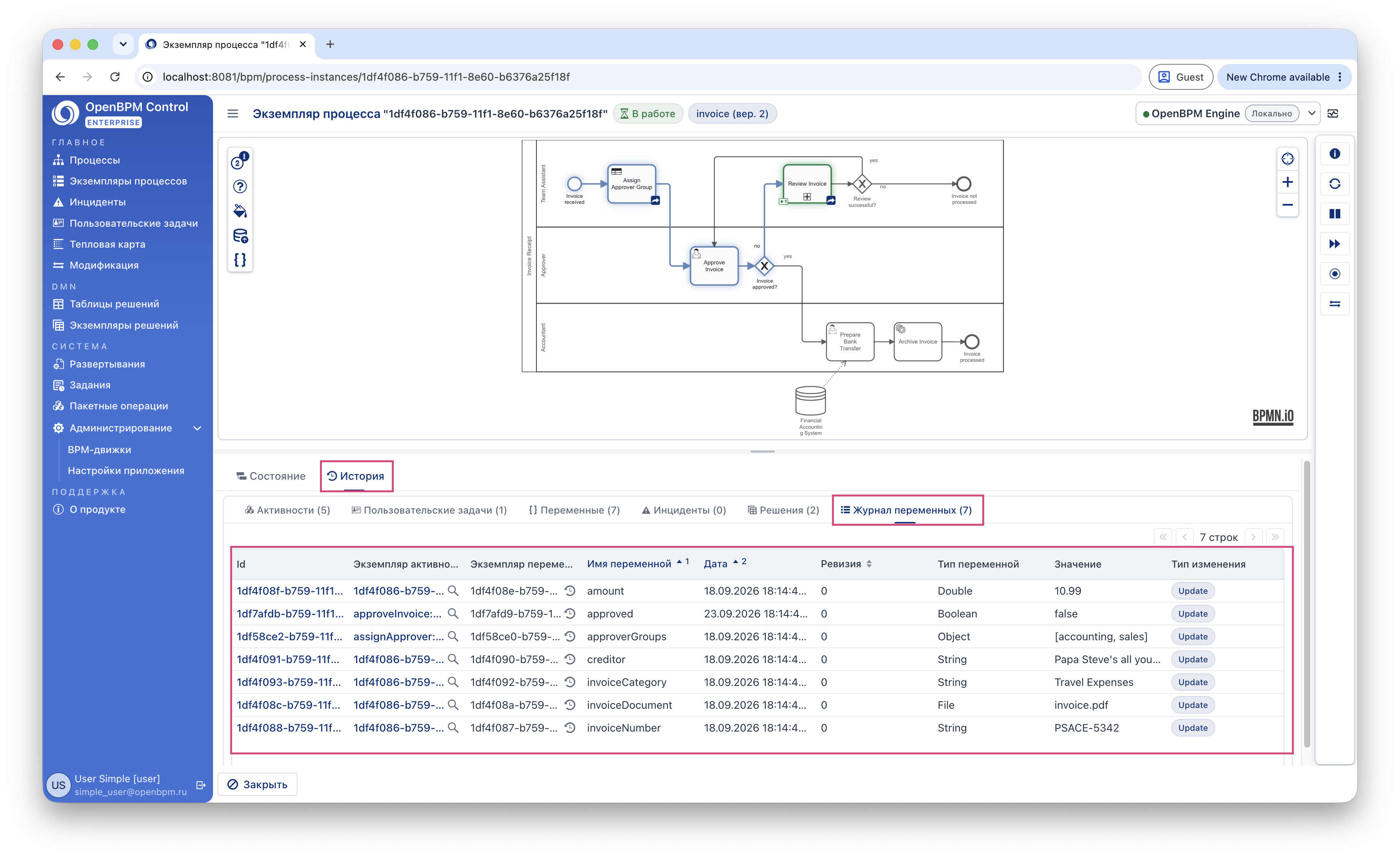Collapse the Администрирование section
Screen dimensions: 1400x859
tap(197, 428)
